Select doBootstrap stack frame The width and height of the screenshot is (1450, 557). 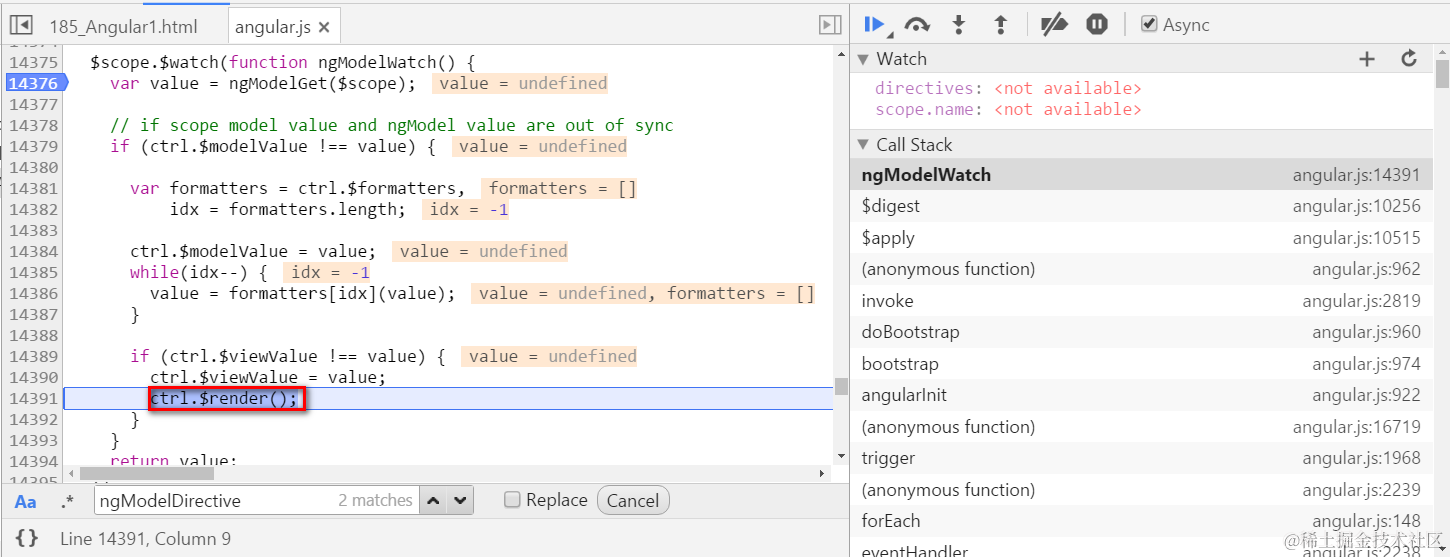pyautogui.click(x=1141, y=332)
